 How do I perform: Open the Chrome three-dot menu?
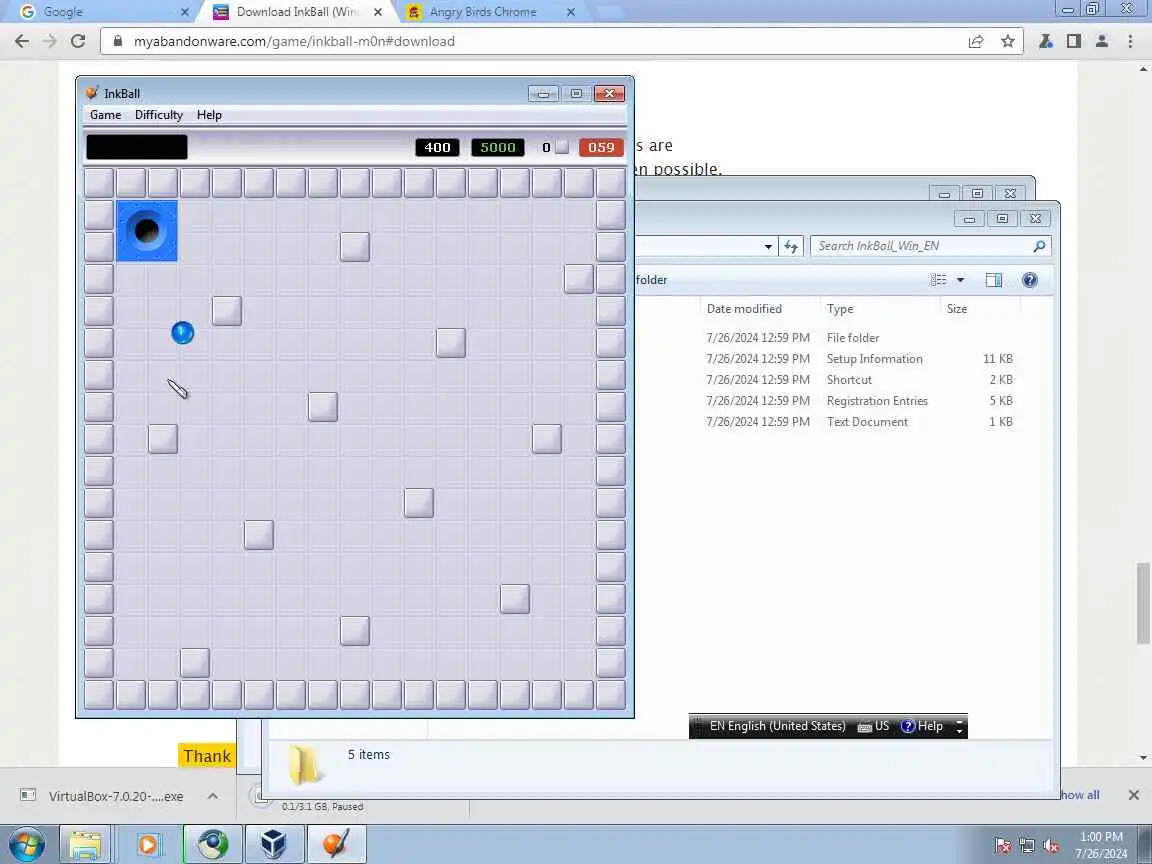coord(1130,41)
